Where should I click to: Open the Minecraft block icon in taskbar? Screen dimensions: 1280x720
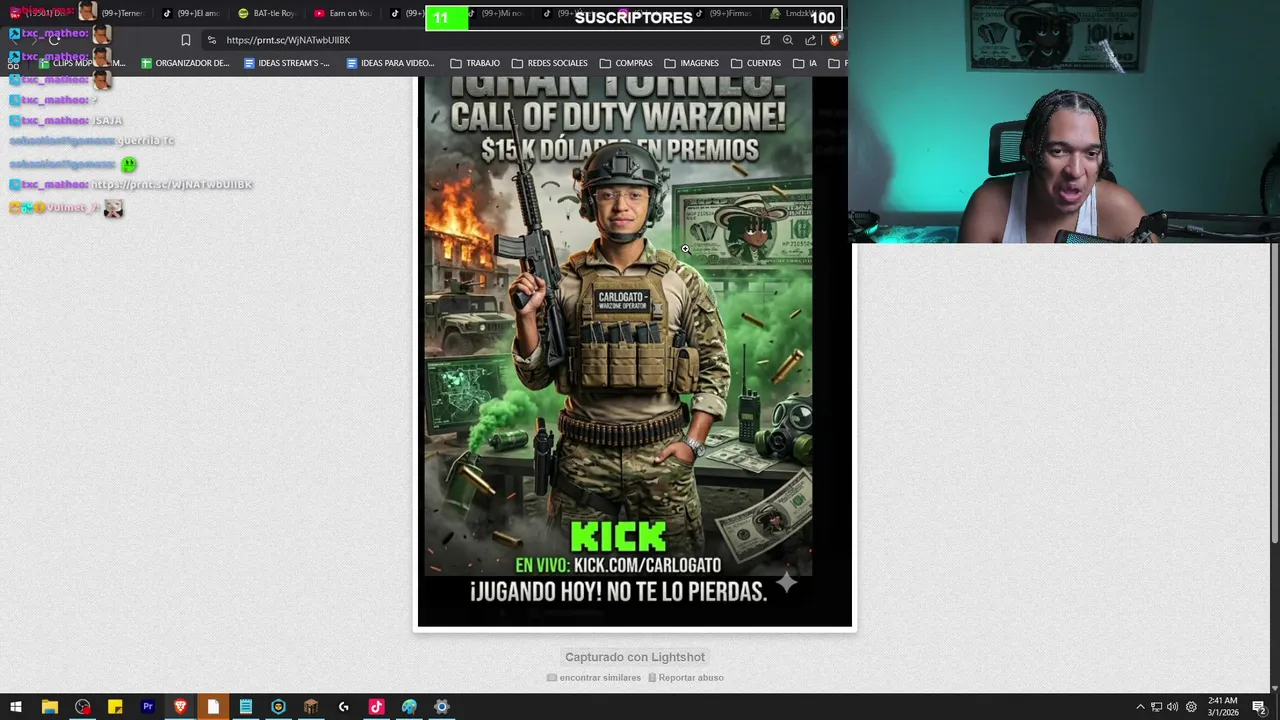[311, 707]
